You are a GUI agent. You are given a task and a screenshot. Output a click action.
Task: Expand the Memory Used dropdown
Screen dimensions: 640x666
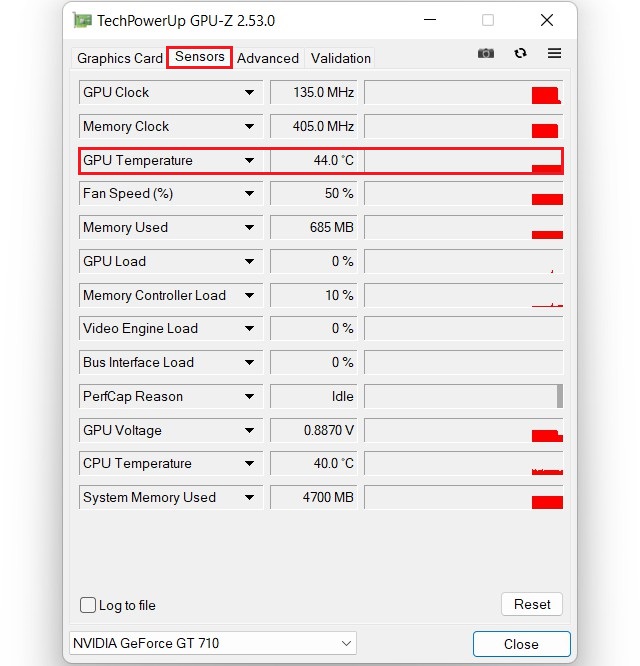[x=249, y=227]
